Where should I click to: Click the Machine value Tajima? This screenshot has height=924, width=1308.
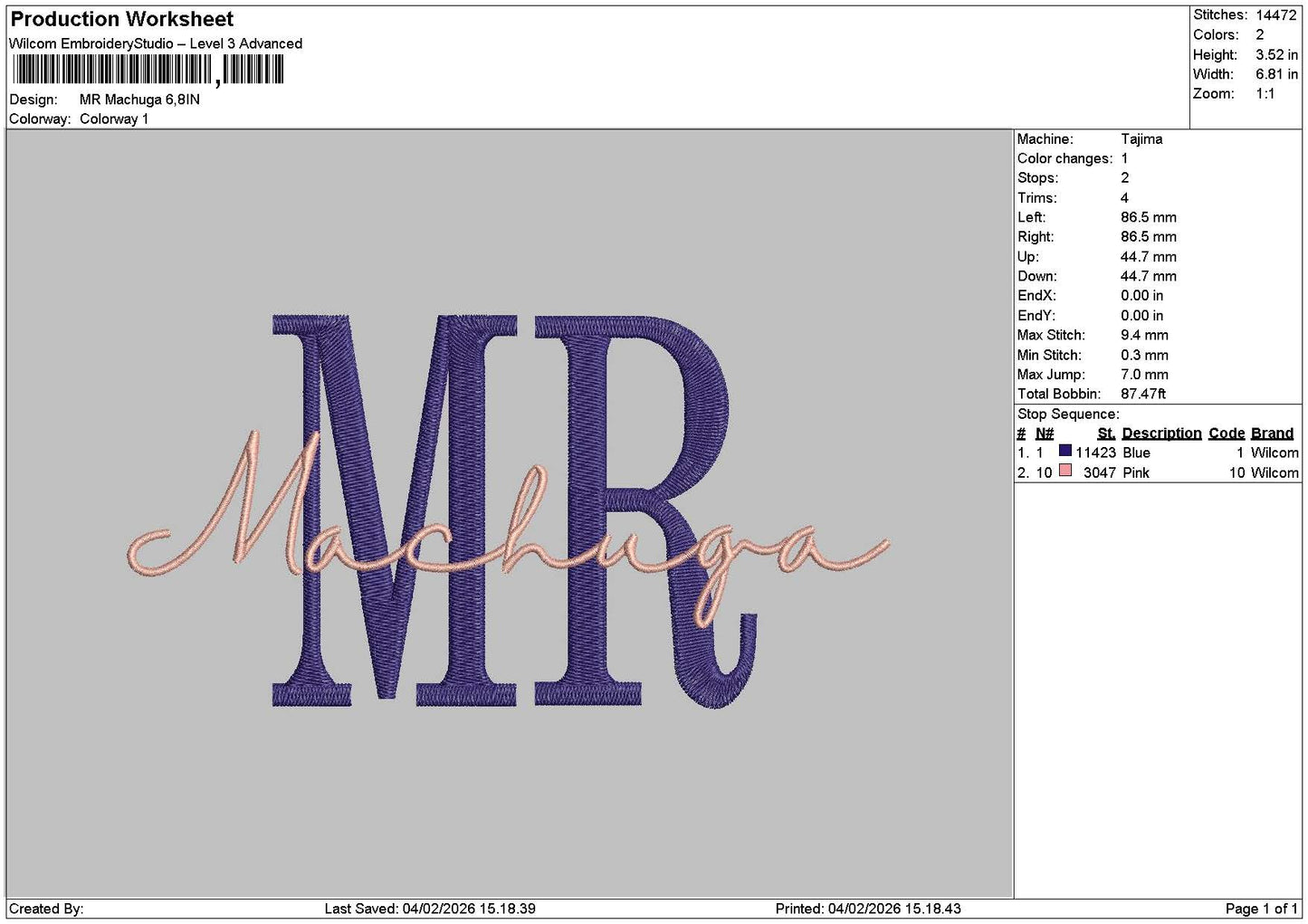coord(1141,139)
